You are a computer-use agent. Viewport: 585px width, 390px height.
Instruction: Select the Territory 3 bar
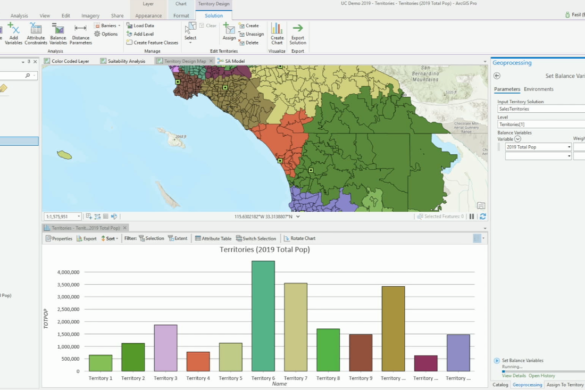pos(166,348)
